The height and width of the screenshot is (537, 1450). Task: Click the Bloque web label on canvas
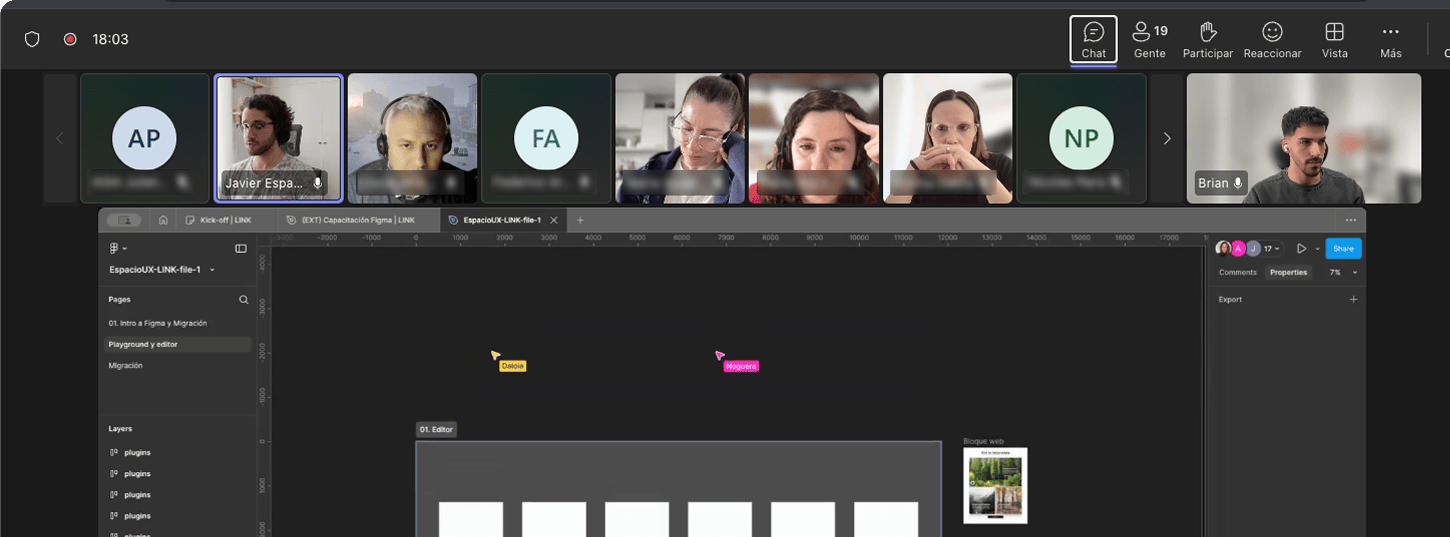[983, 440]
